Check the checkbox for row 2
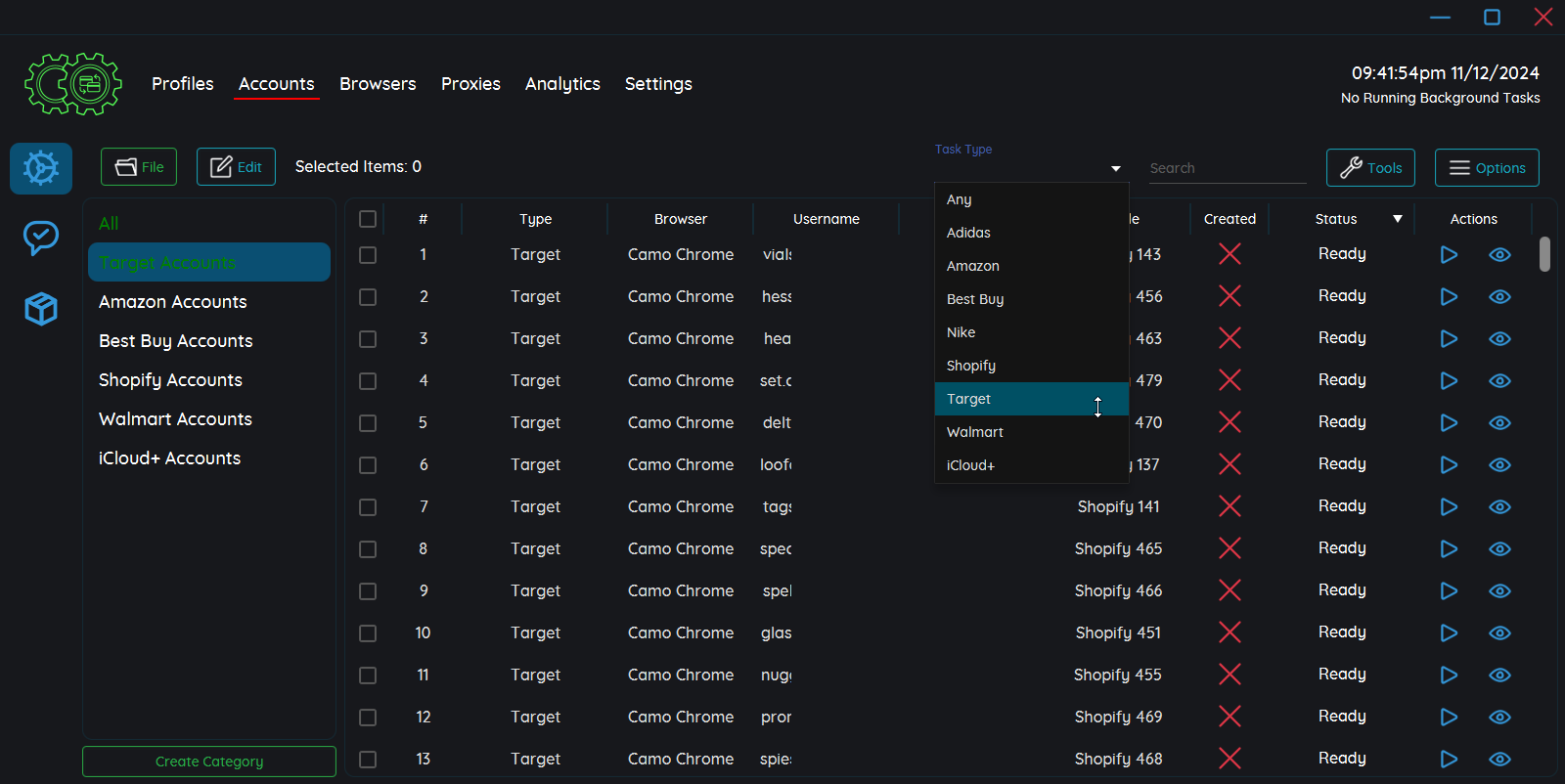 click(368, 297)
